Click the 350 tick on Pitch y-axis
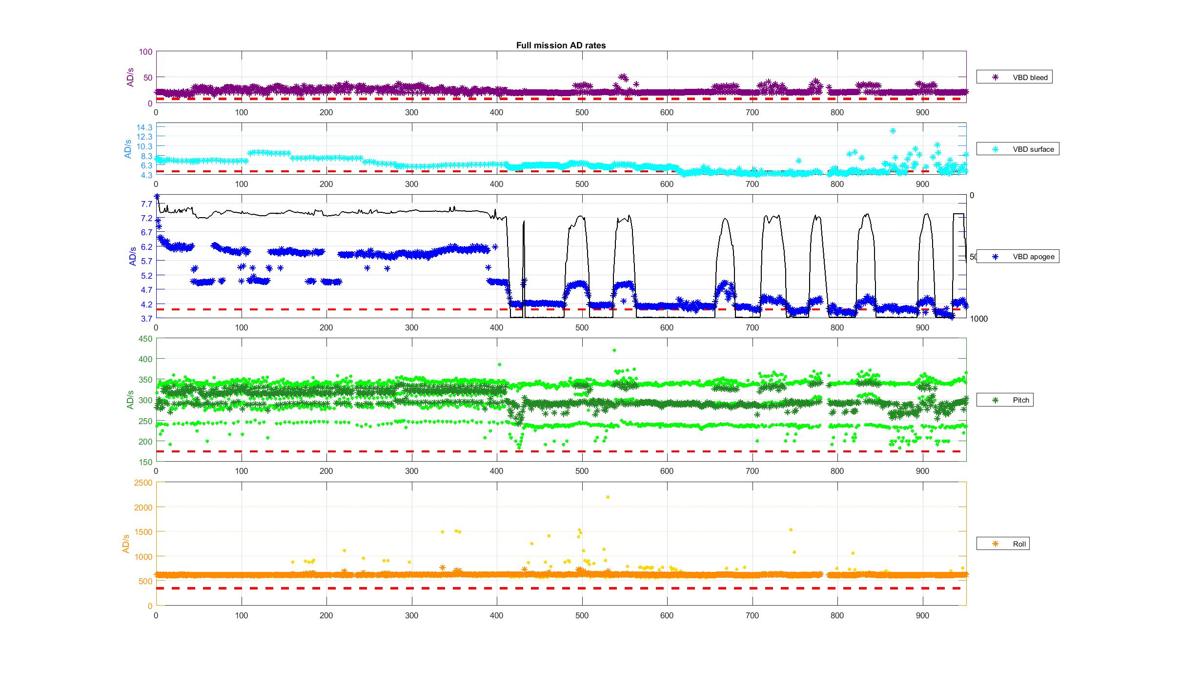Viewport: 1200px width, 681px height. pos(146,380)
